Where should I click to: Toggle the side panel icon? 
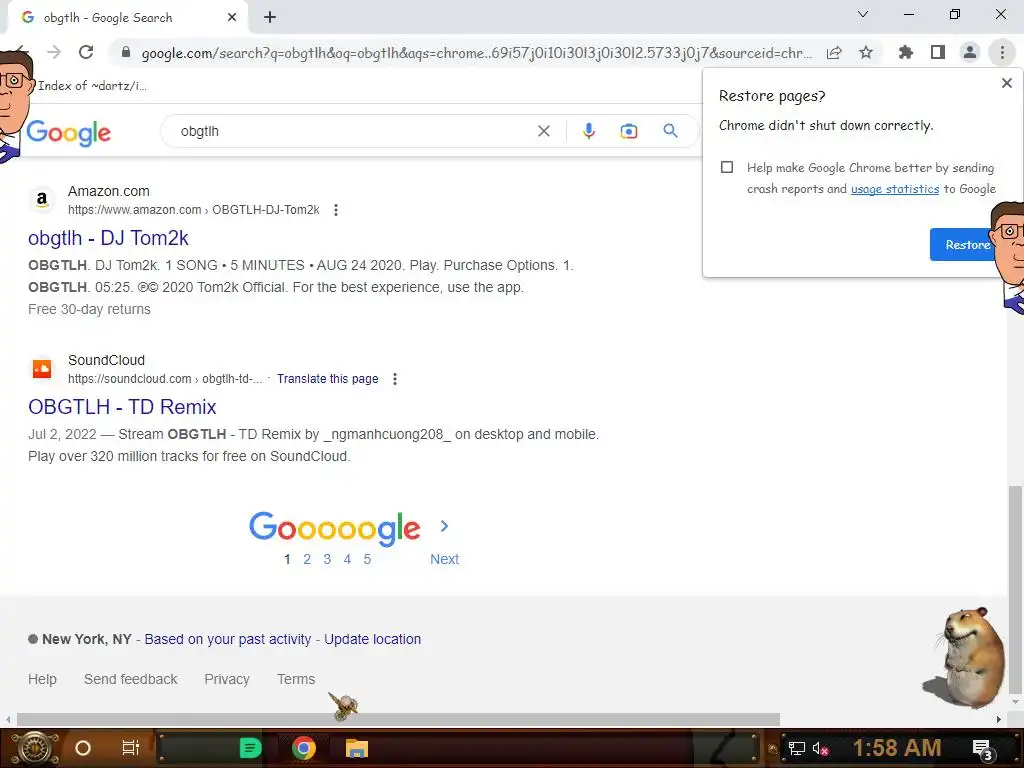938,52
